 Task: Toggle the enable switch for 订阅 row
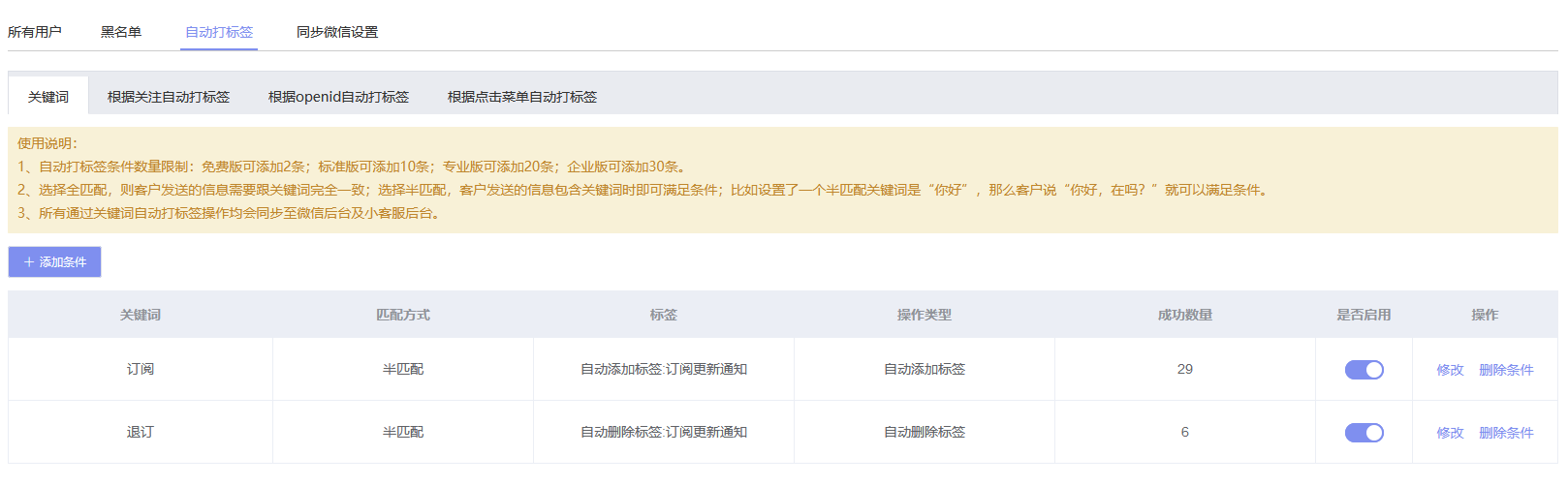[x=1364, y=370]
